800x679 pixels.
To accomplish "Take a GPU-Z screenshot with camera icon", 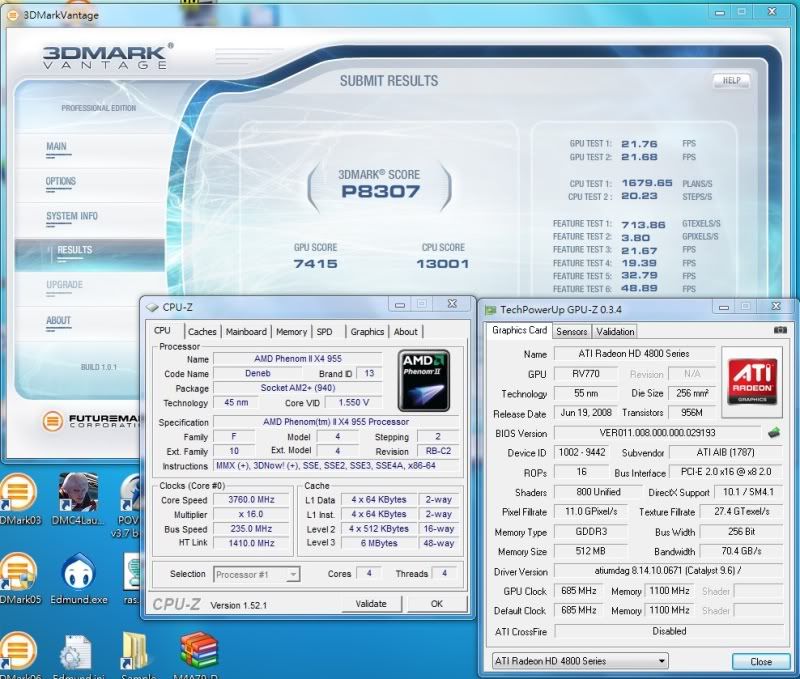I will pyautogui.click(x=780, y=330).
